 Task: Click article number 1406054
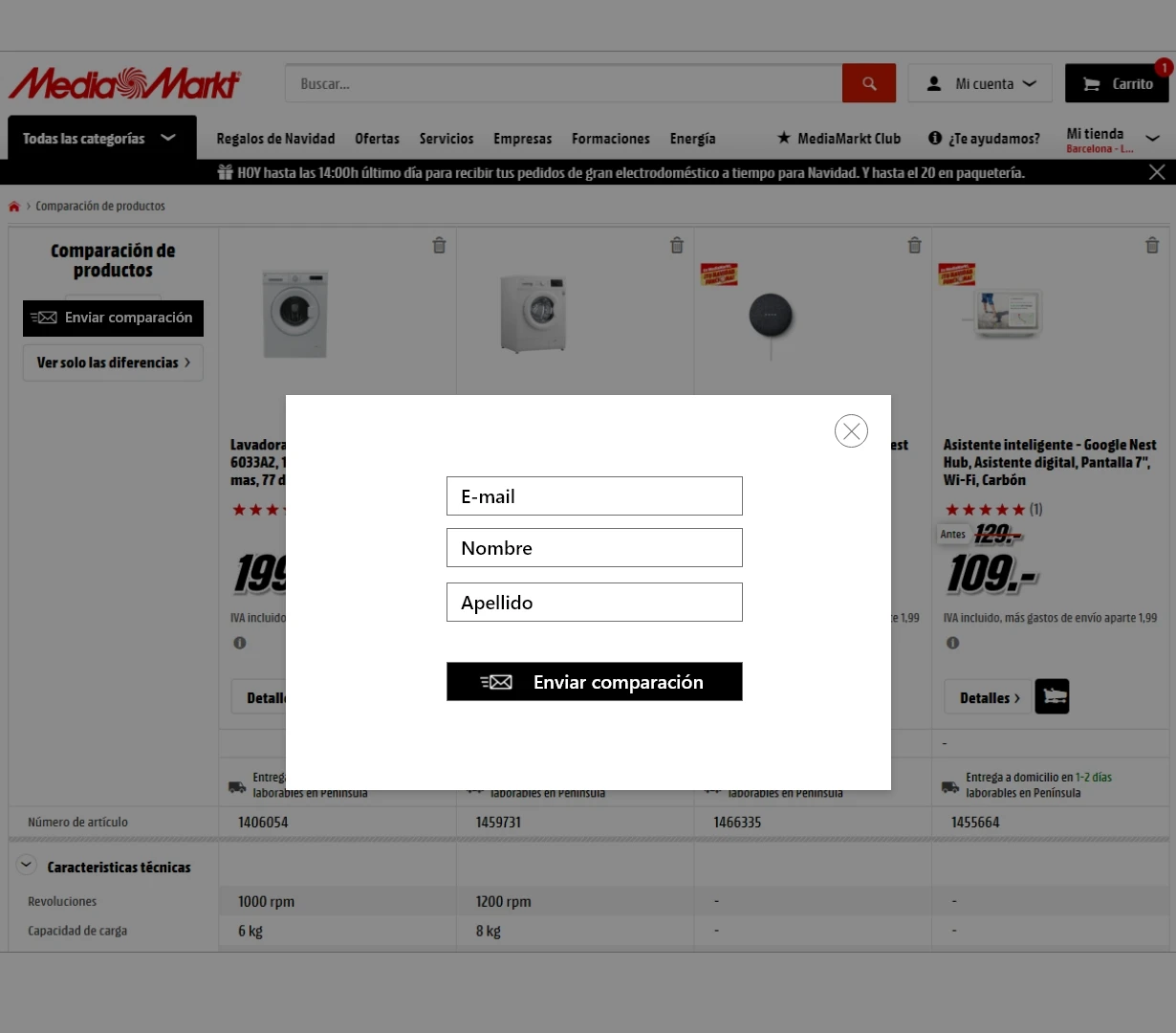(x=263, y=822)
